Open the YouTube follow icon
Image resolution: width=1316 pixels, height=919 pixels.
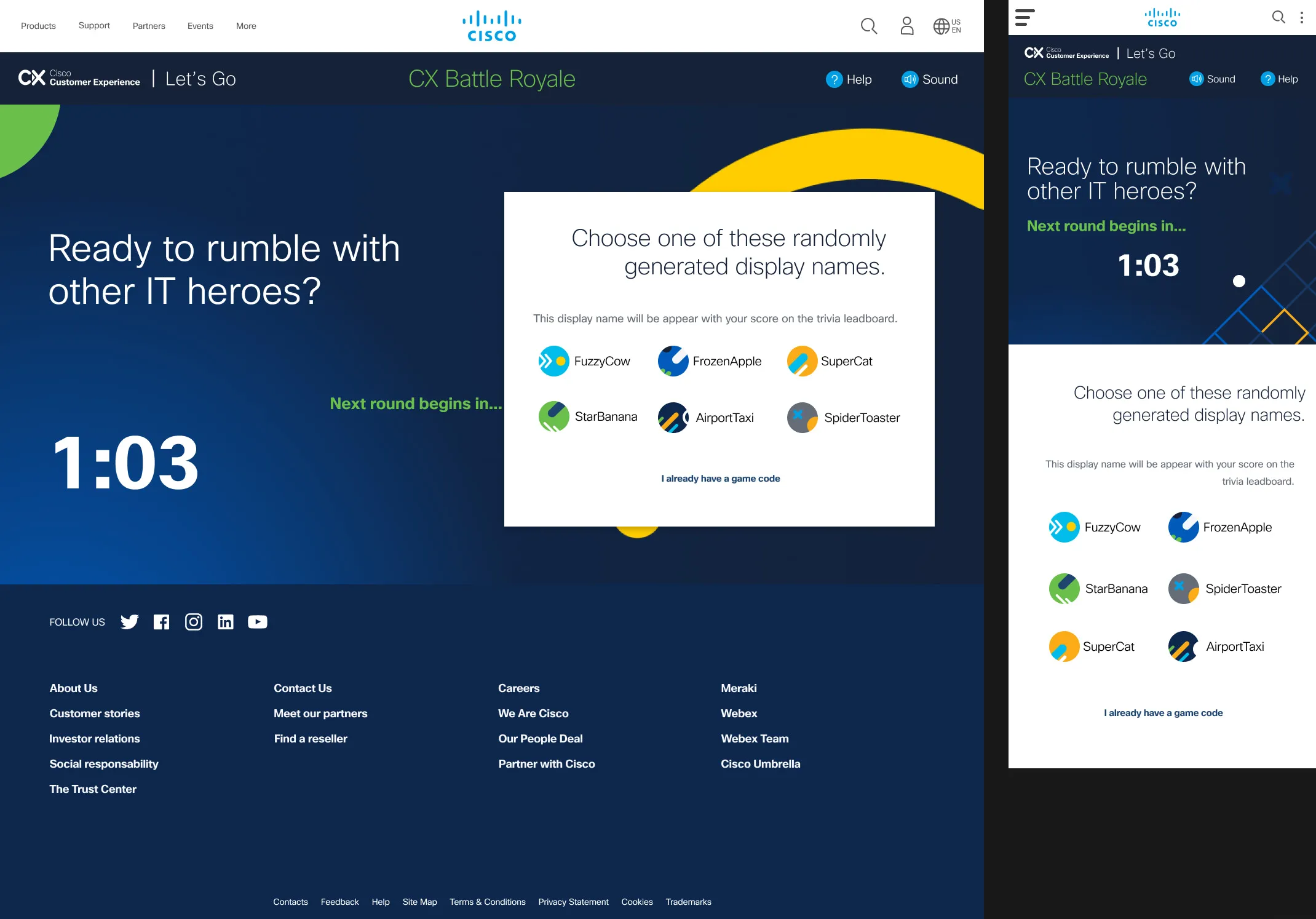[257, 622]
